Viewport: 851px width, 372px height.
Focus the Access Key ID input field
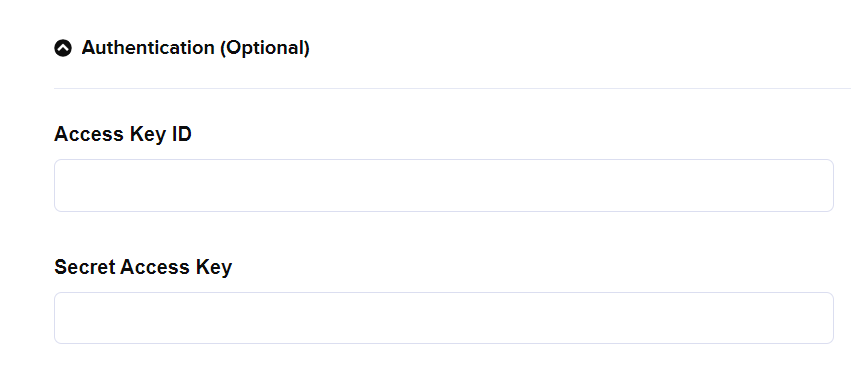pos(443,185)
